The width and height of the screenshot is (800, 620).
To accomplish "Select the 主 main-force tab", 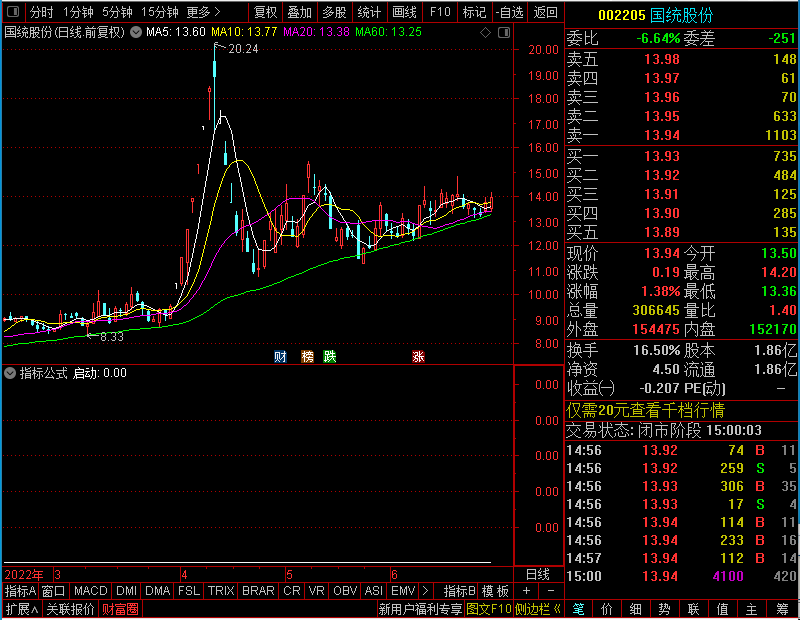I will coord(752,609).
